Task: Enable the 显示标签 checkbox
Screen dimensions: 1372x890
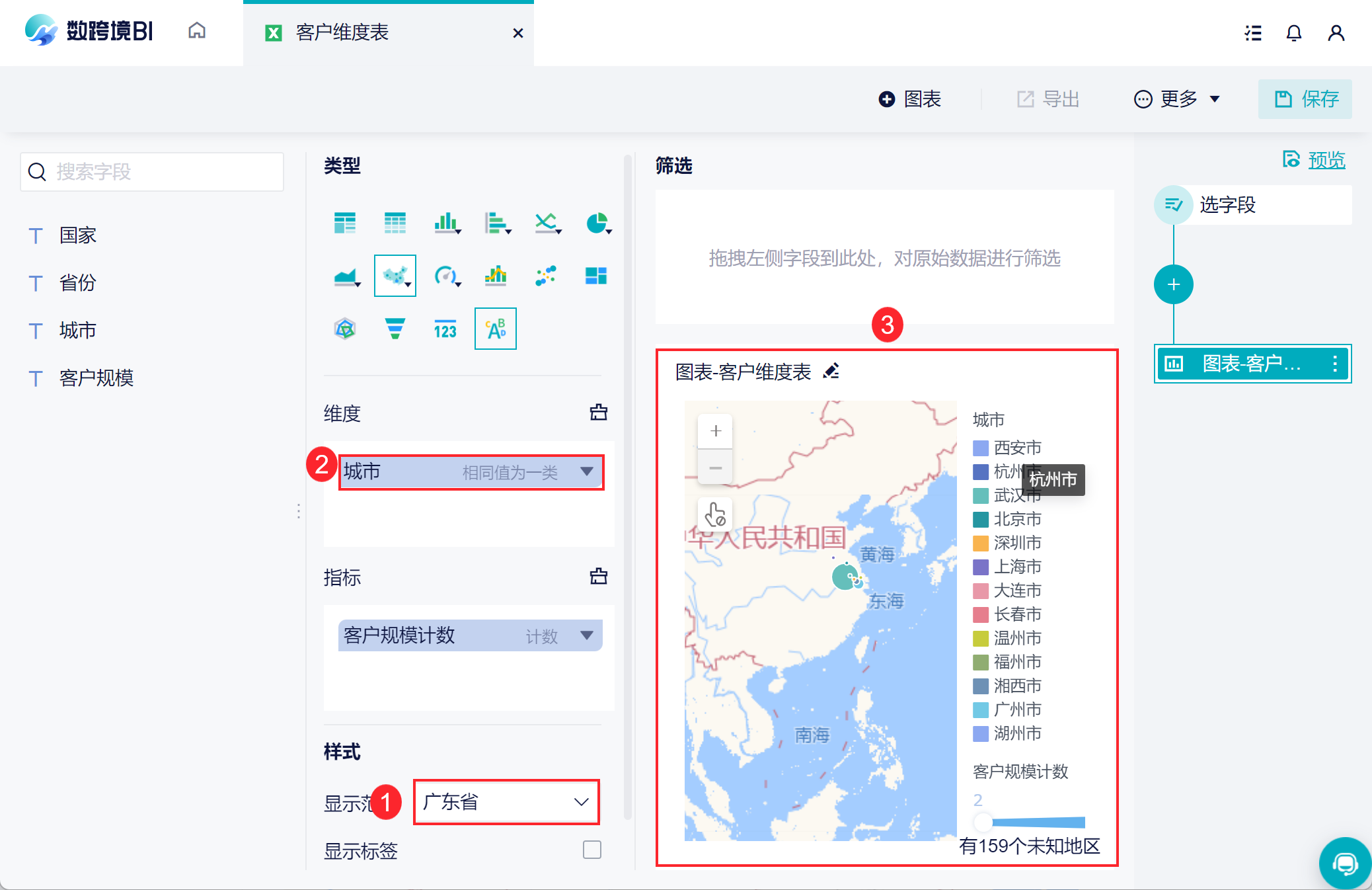Action: click(x=591, y=850)
